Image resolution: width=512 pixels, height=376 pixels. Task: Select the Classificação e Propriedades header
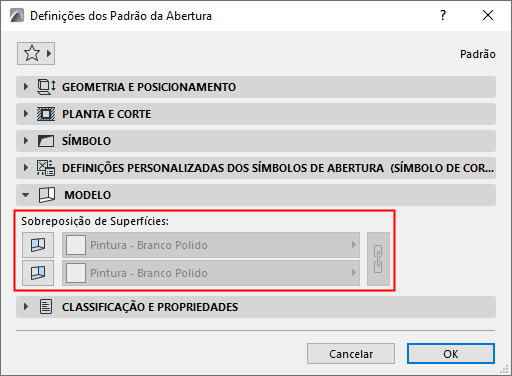[256, 307]
